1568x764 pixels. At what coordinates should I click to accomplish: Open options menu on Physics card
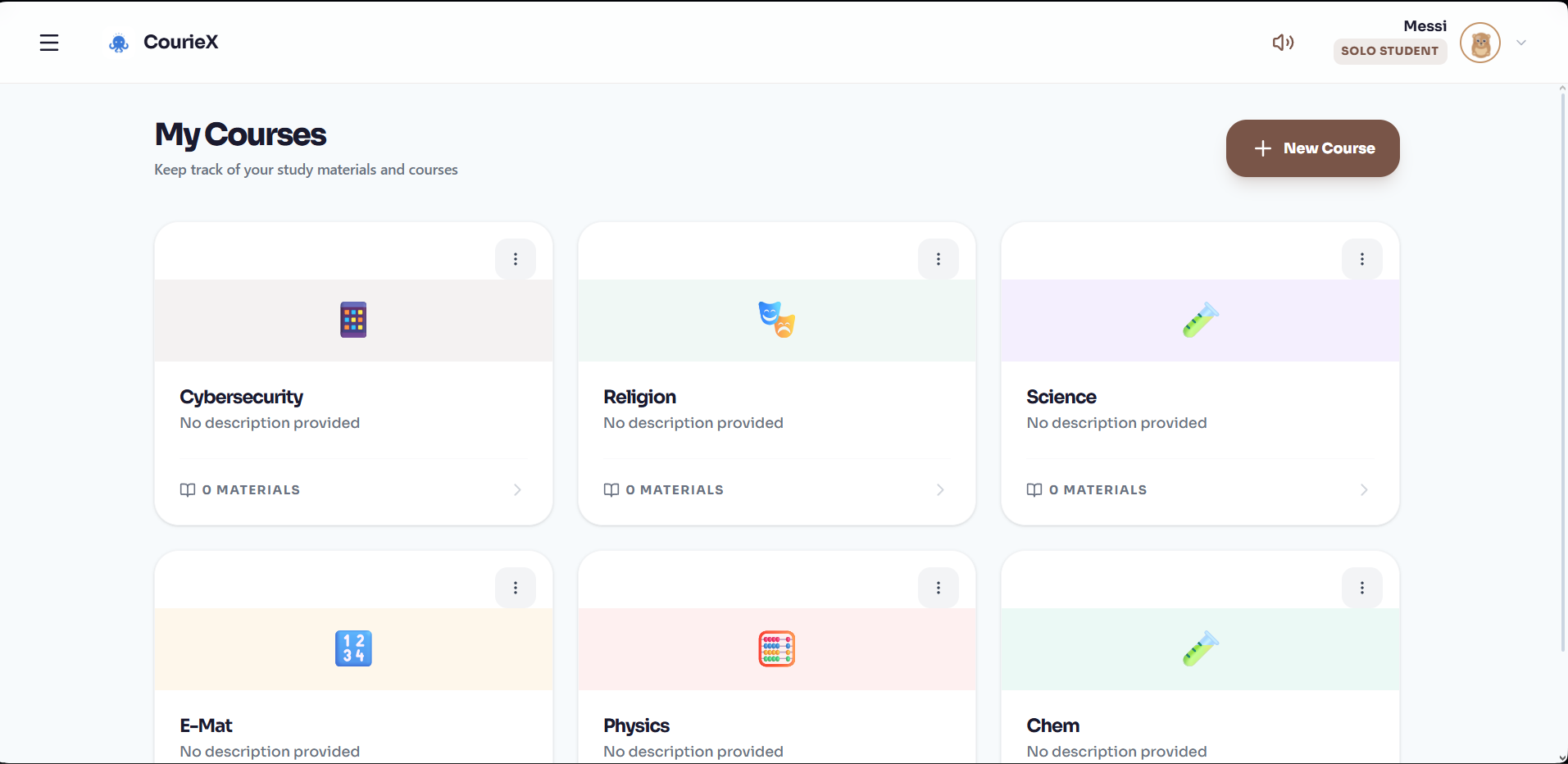coord(939,588)
